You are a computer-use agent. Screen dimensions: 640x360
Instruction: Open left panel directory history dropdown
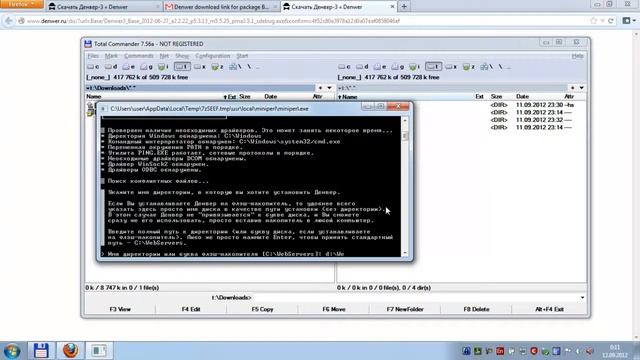(x=329, y=88)
